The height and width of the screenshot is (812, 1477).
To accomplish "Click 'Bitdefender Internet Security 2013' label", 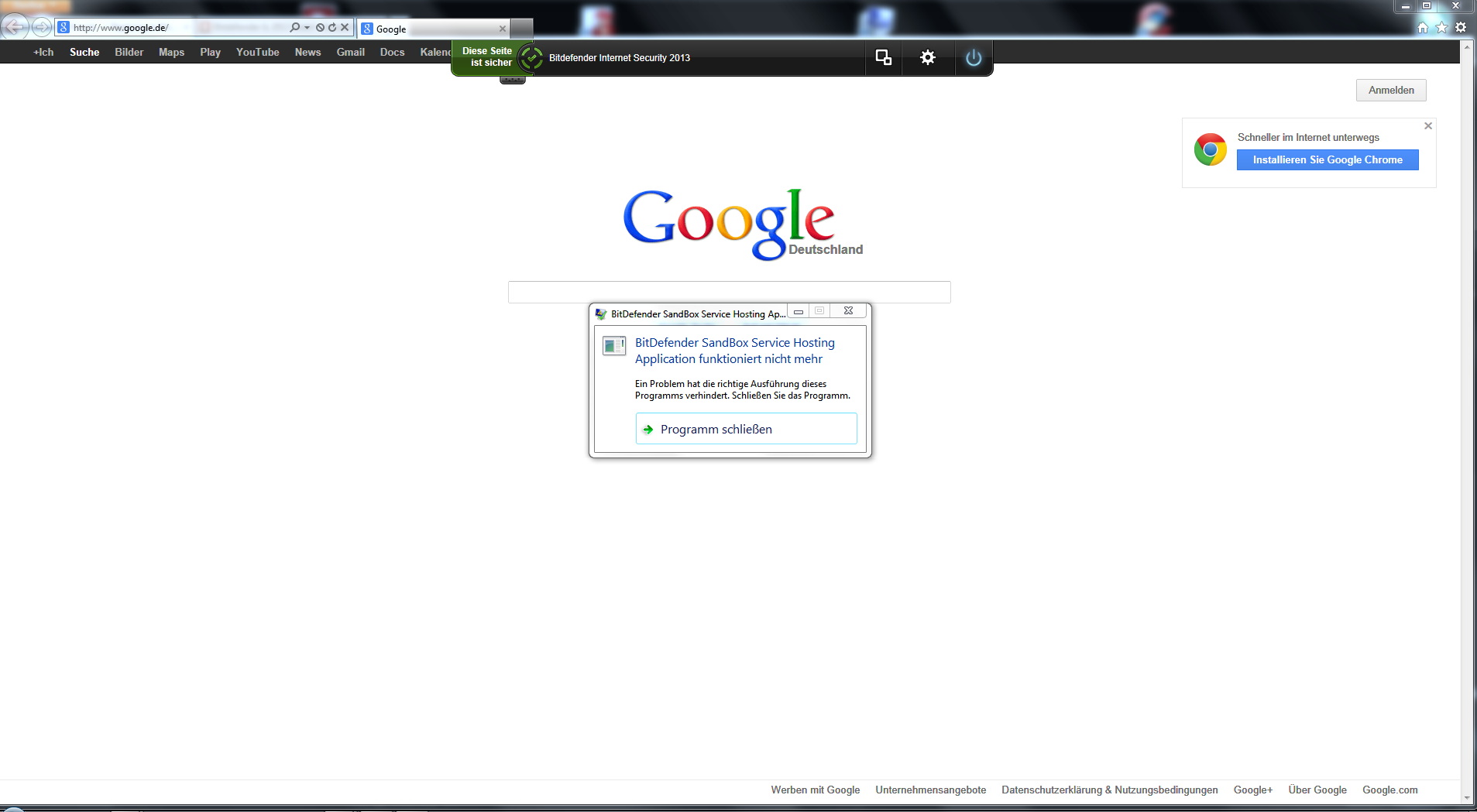I will pos(620,58).
